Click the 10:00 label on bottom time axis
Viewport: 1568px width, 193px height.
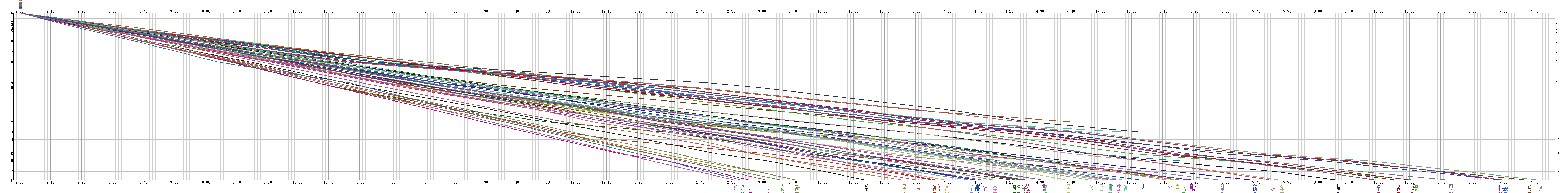pyautogui.click(x=205, y=182)
